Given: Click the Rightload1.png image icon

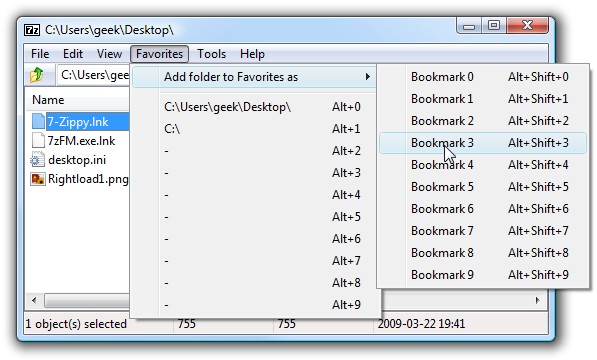Looking at the screenshot, I should pos(38,178).
